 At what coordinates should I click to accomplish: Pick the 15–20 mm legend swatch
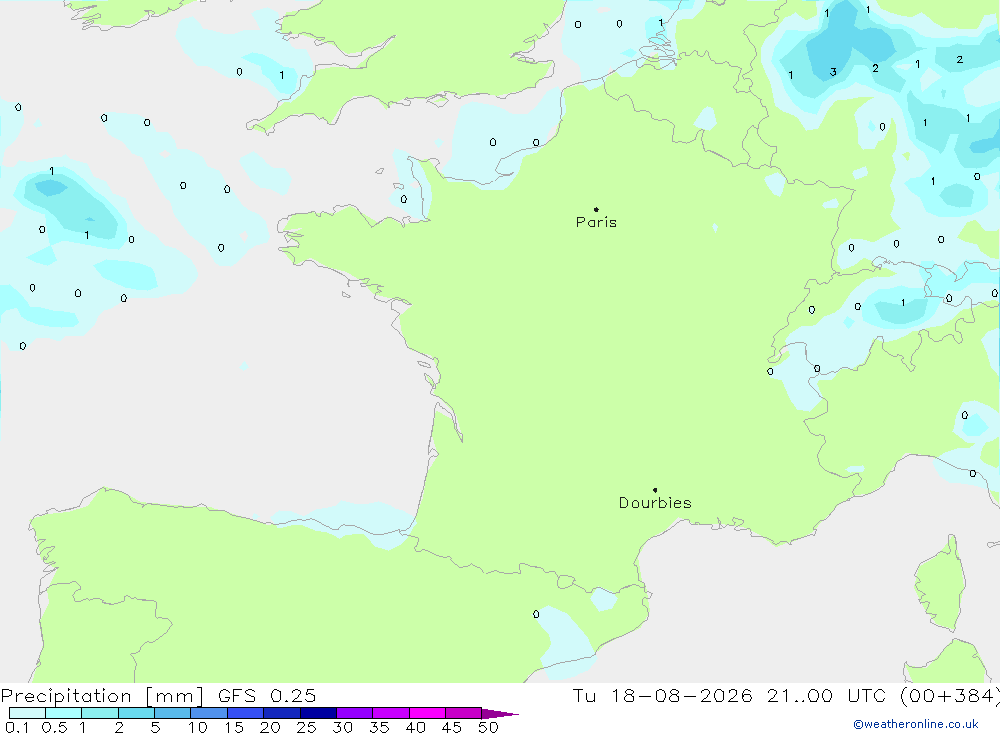[x=246, y=713]
